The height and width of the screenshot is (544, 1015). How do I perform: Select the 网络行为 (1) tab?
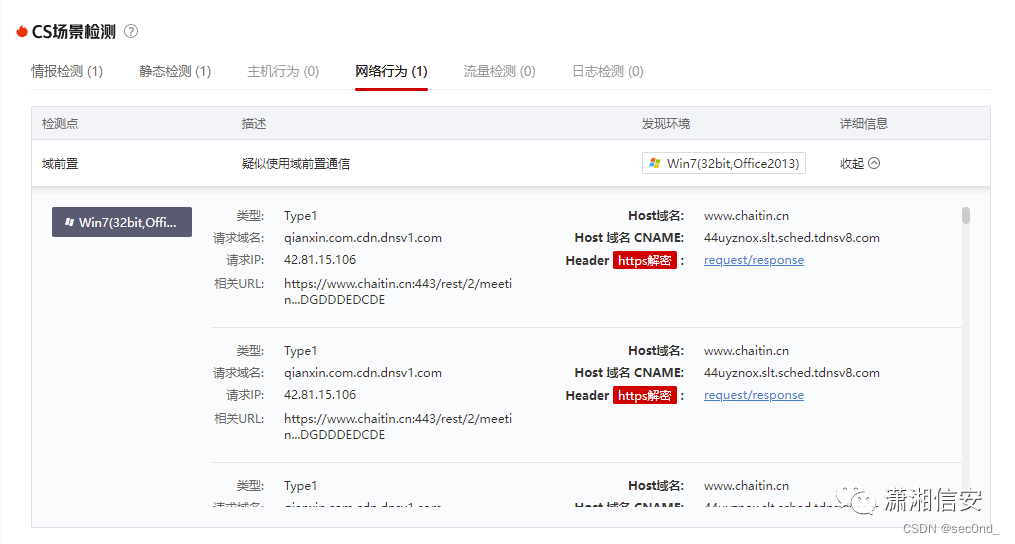(392, 71)
